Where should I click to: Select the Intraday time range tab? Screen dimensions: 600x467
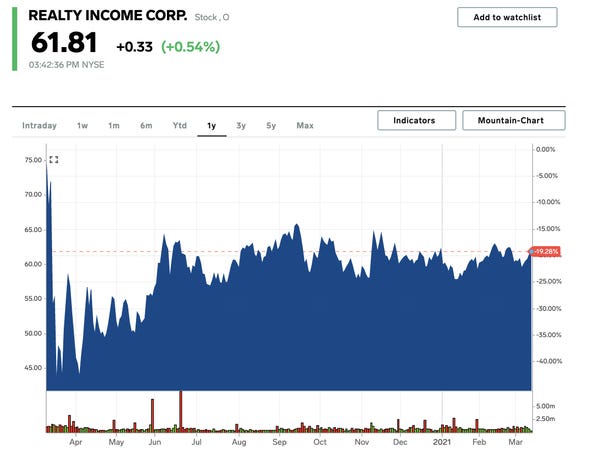[39, 126]
